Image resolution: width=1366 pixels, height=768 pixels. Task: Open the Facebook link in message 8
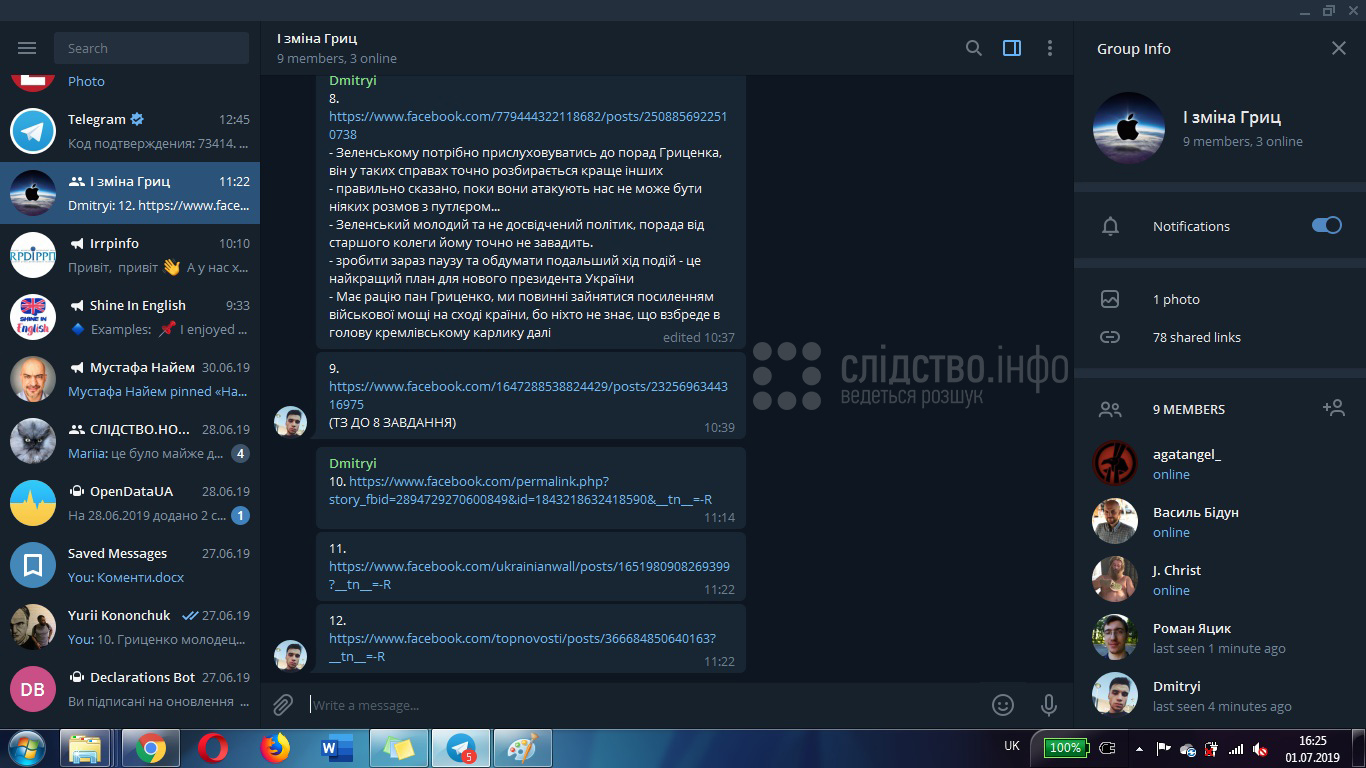pos(528,125)
